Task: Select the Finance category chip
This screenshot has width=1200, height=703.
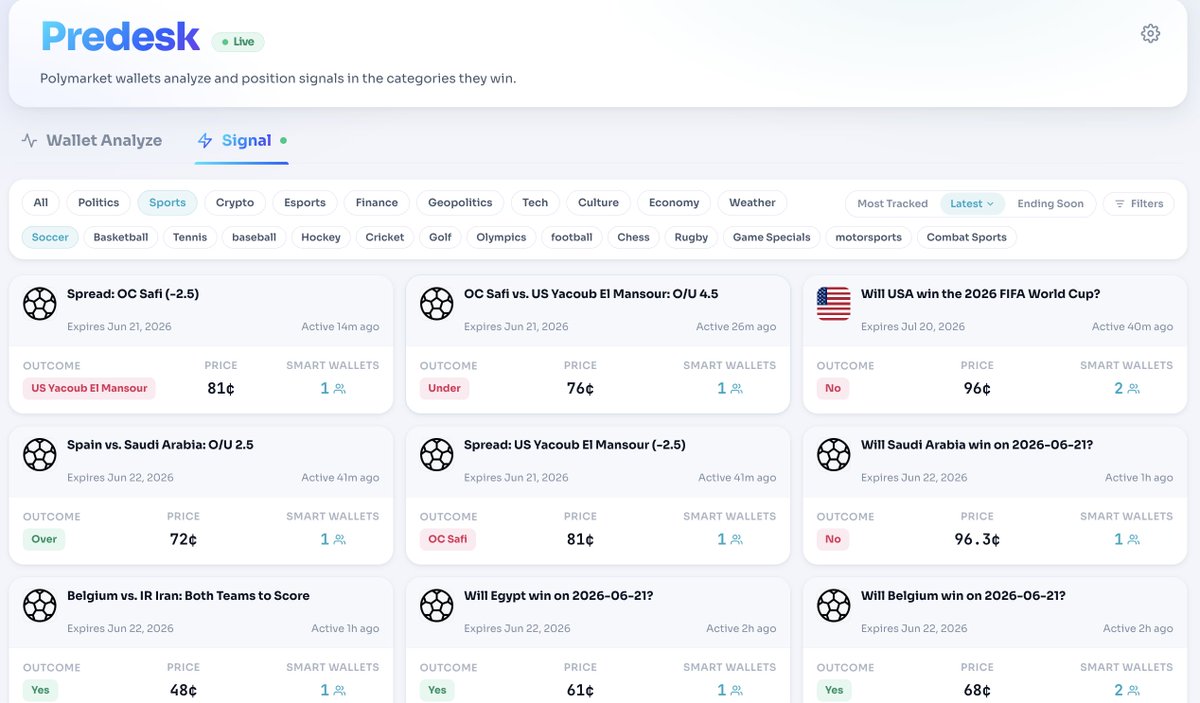Action: 377,203
